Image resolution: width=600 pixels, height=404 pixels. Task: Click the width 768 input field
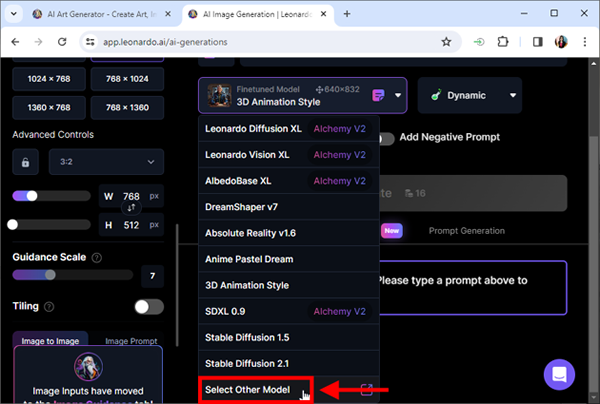131,196
